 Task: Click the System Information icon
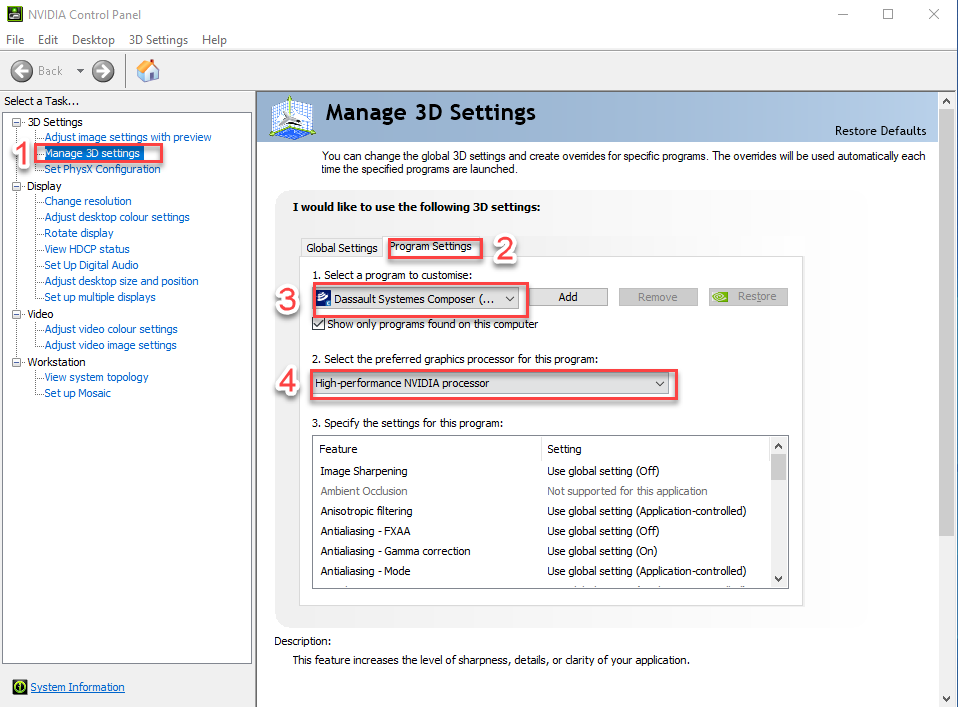20,687
